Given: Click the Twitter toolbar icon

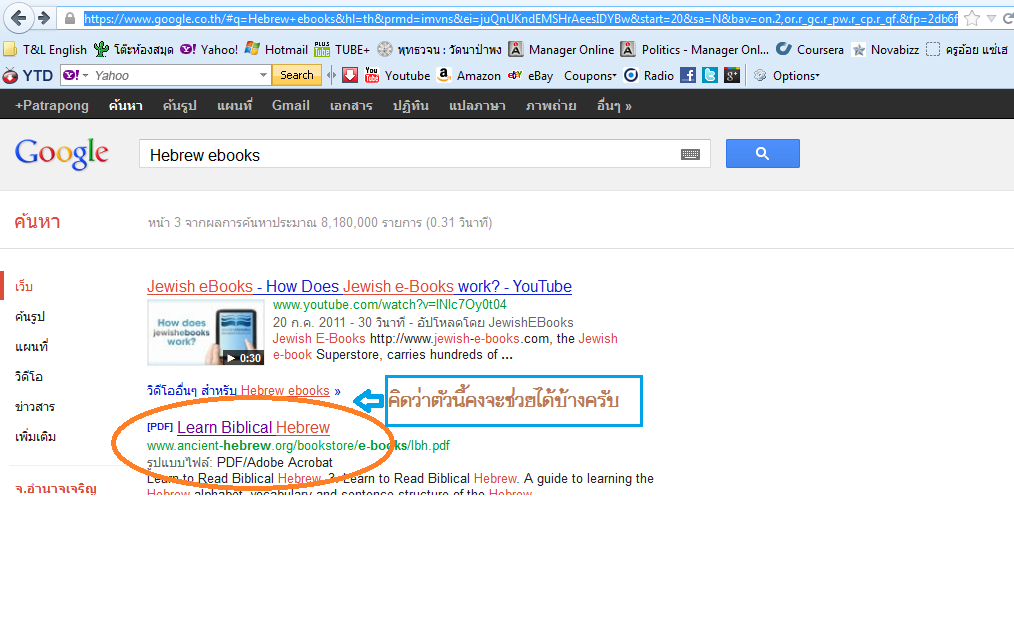Looking at the screenshot, I should [x=710, y=76].
